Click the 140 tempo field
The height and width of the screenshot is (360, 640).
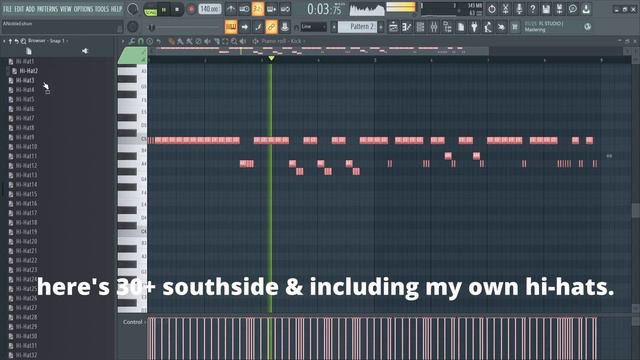click(x=210, y=9)
